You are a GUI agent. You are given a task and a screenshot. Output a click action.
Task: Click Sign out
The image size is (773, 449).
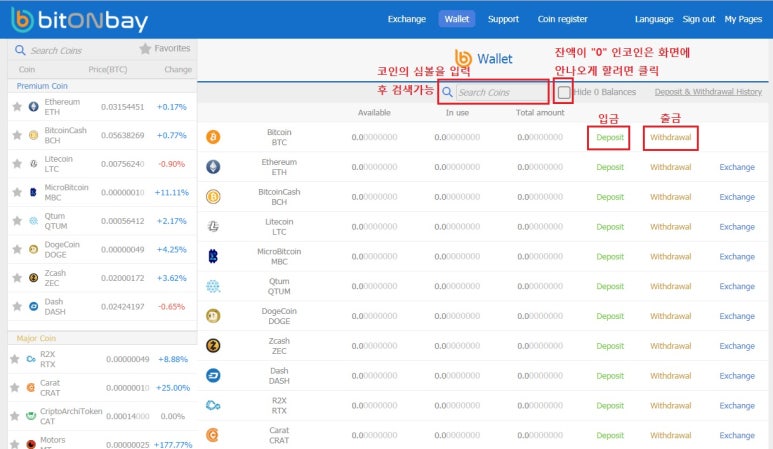tap(699, 19)
